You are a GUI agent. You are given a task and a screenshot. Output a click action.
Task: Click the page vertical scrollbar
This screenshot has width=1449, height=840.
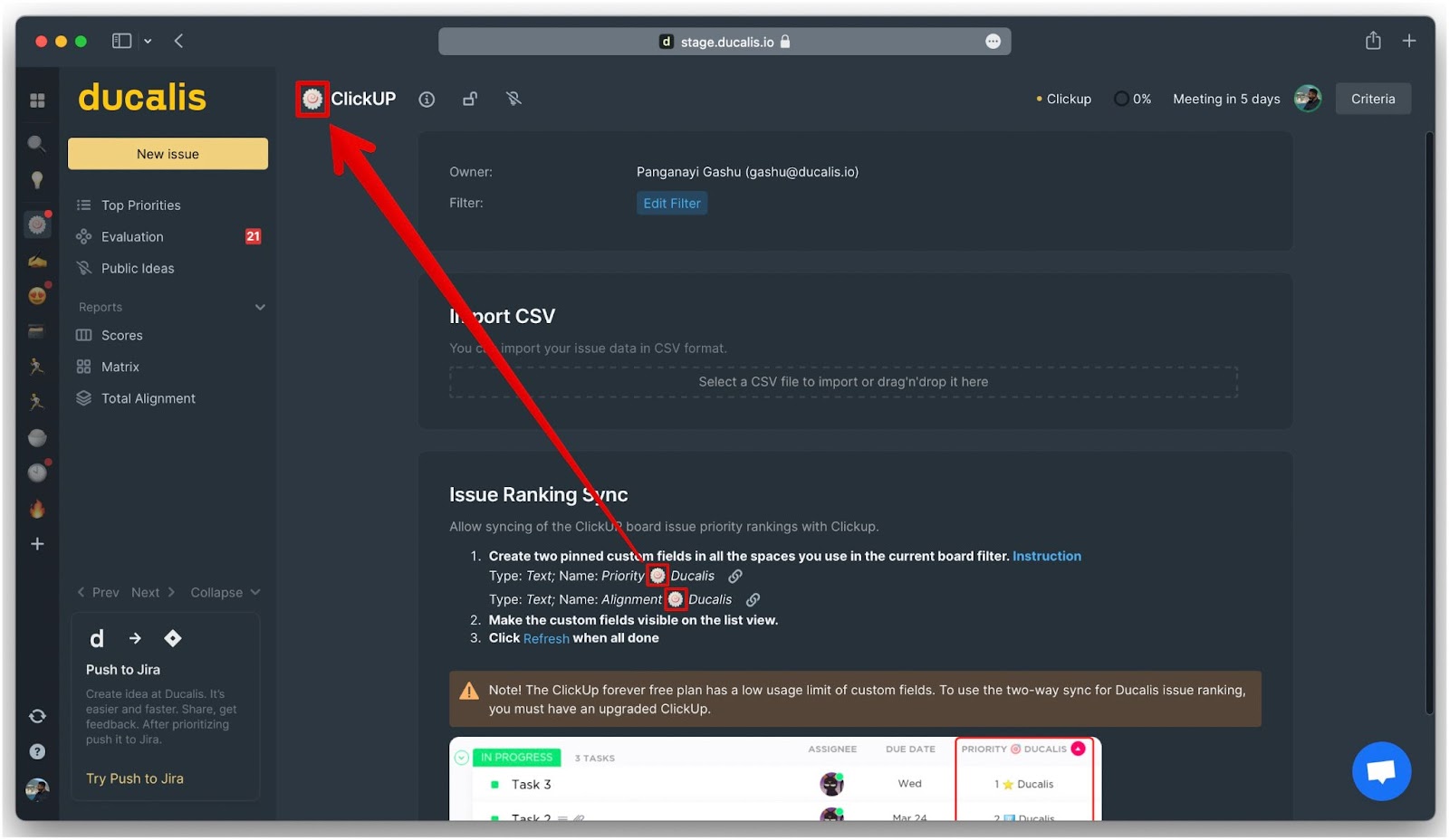[1429, 424]
